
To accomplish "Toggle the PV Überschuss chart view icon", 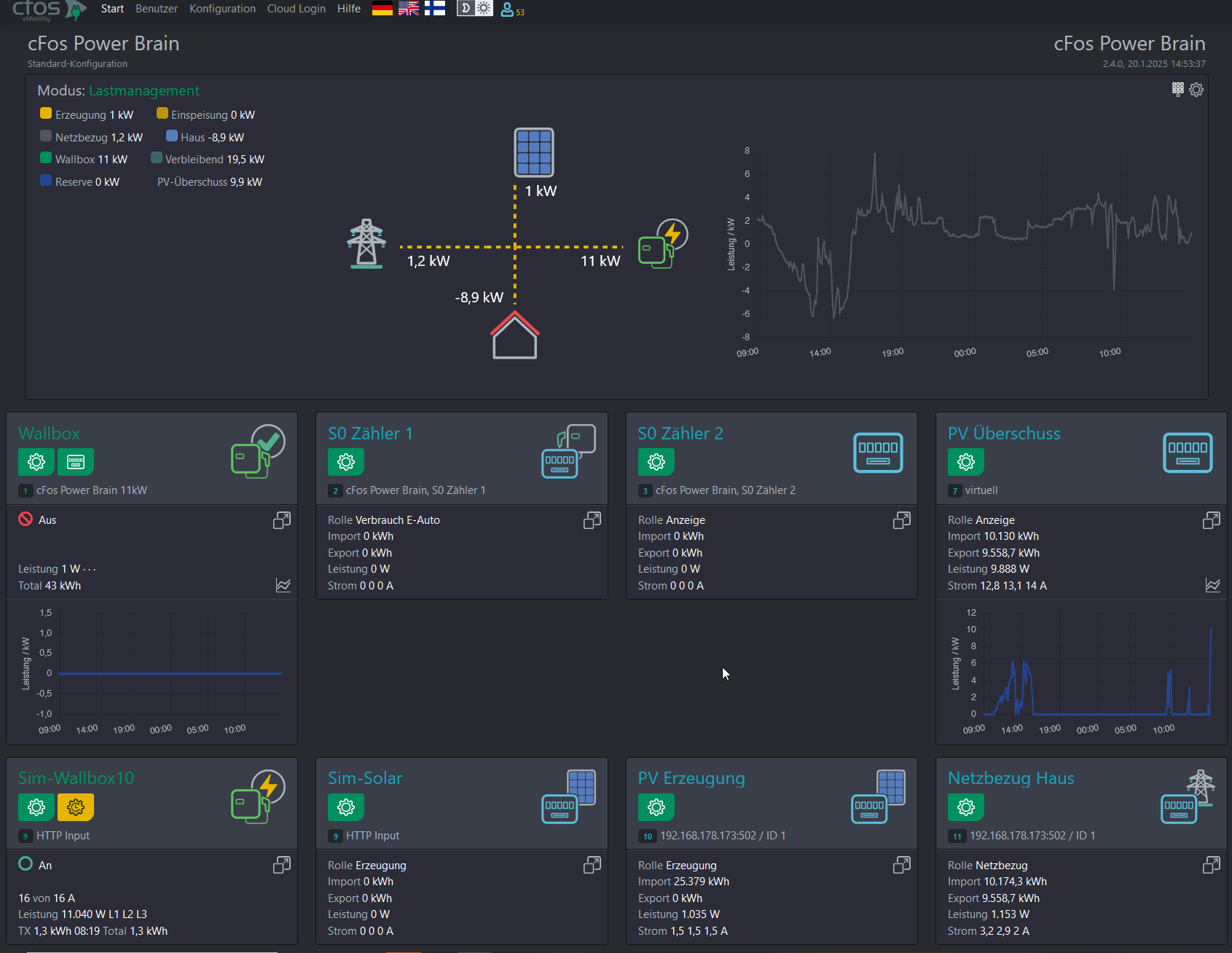I will tap(1213, 585).
